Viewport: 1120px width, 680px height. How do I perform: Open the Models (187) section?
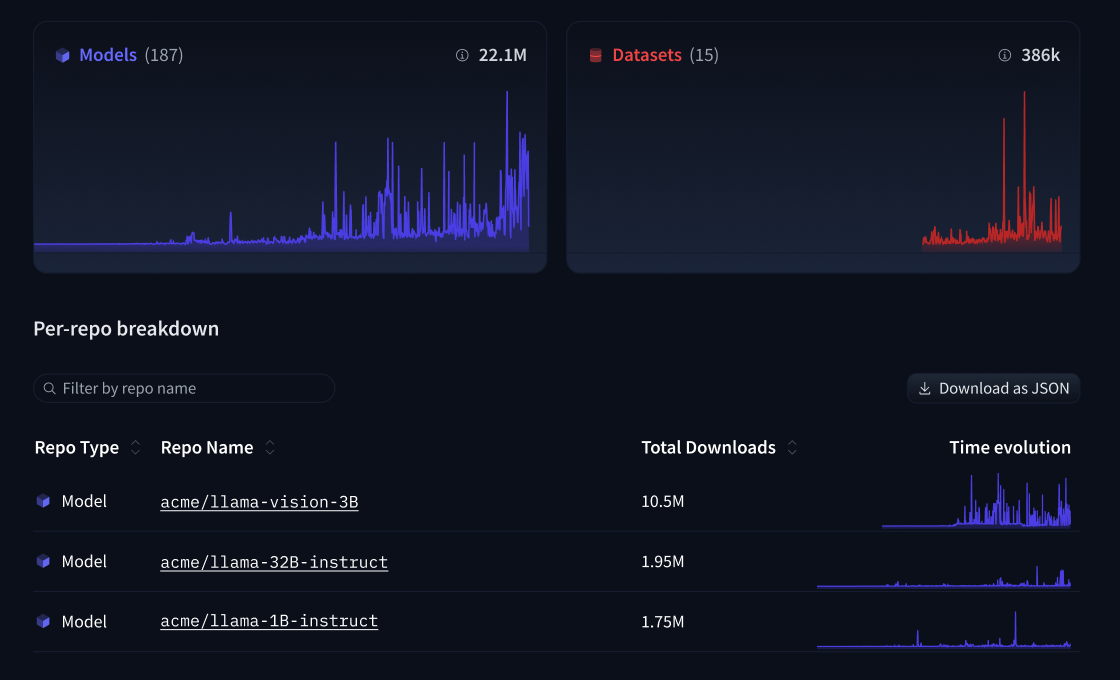pyautogui.click(x=110, y=55)
